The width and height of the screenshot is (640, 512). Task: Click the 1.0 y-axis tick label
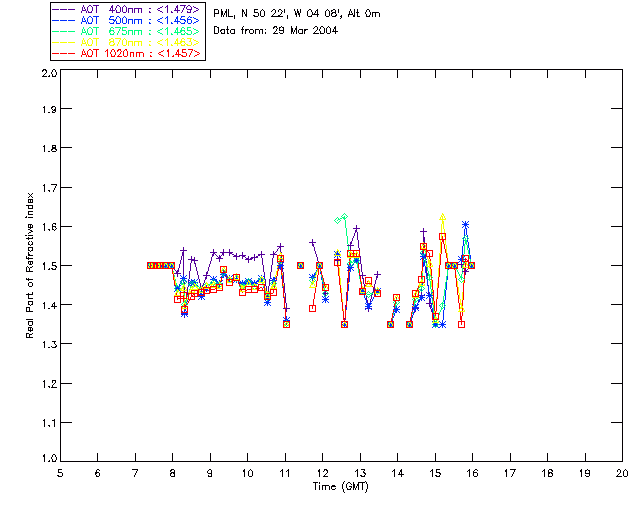pyautogui.click(x=49, y=459)
